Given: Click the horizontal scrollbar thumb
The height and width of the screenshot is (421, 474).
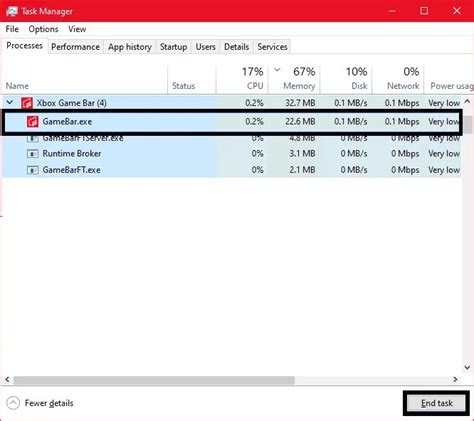Looking at the screenshot, I should [x=154, y=380].
